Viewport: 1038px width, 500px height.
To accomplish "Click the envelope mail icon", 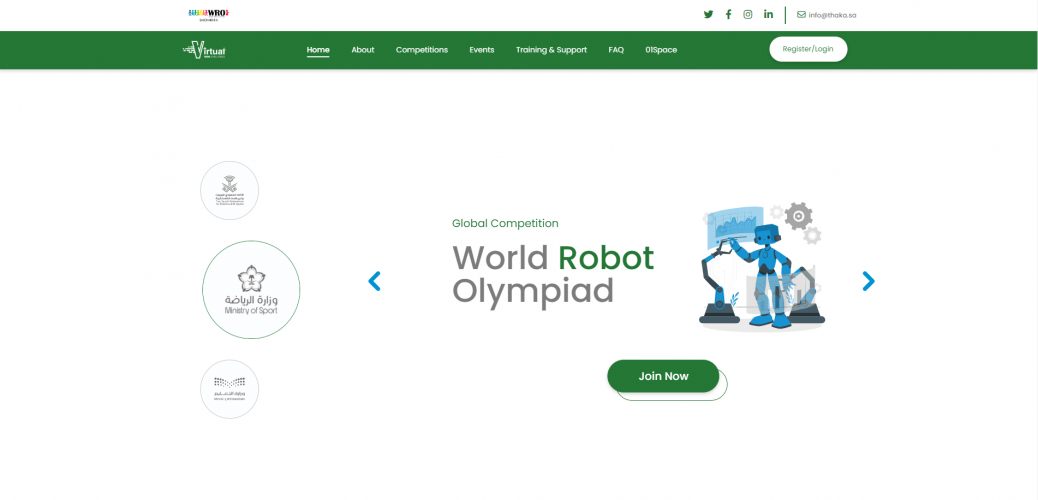I will [x=801, y=15].
